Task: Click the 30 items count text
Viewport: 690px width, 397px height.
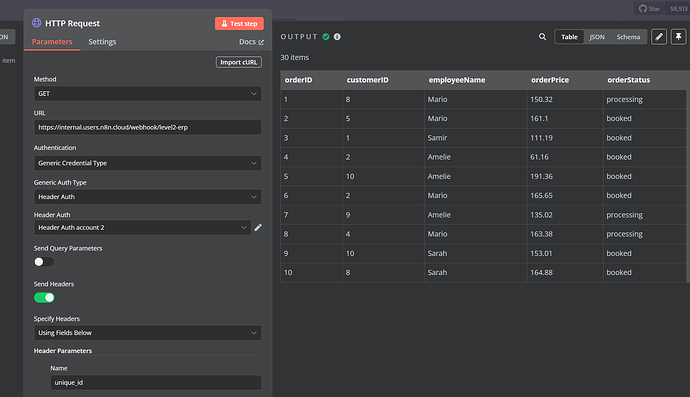Action: click(x=294, y=58)
